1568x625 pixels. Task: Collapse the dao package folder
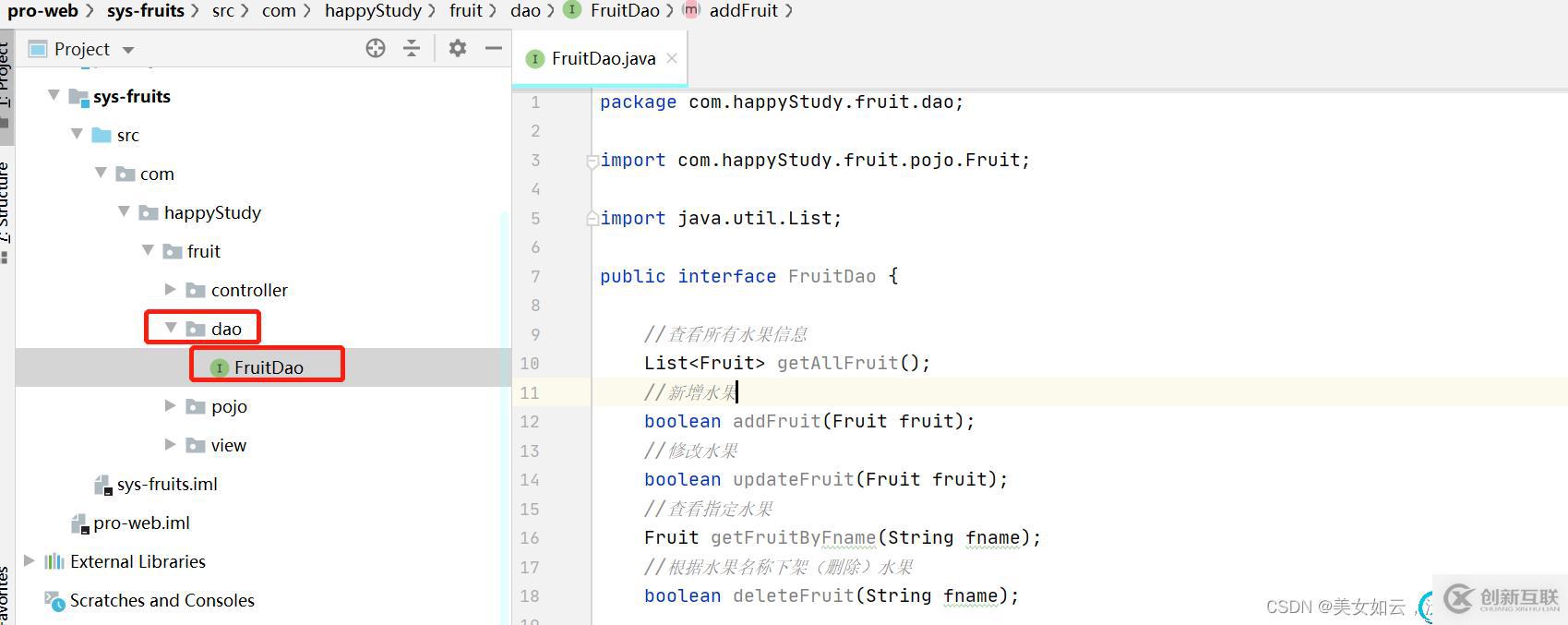(171, 329)
